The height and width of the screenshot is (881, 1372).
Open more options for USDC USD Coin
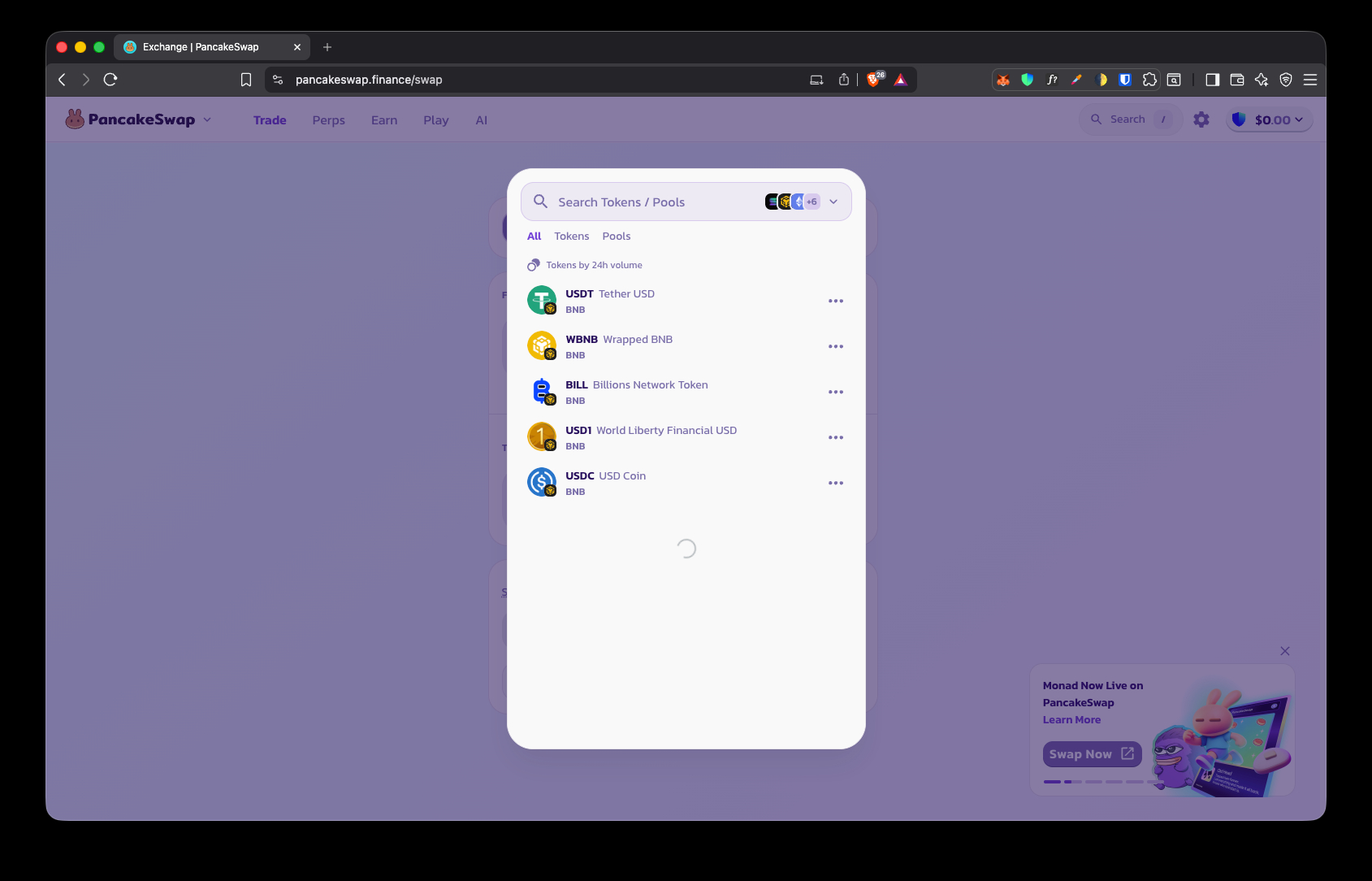point(836,483)
